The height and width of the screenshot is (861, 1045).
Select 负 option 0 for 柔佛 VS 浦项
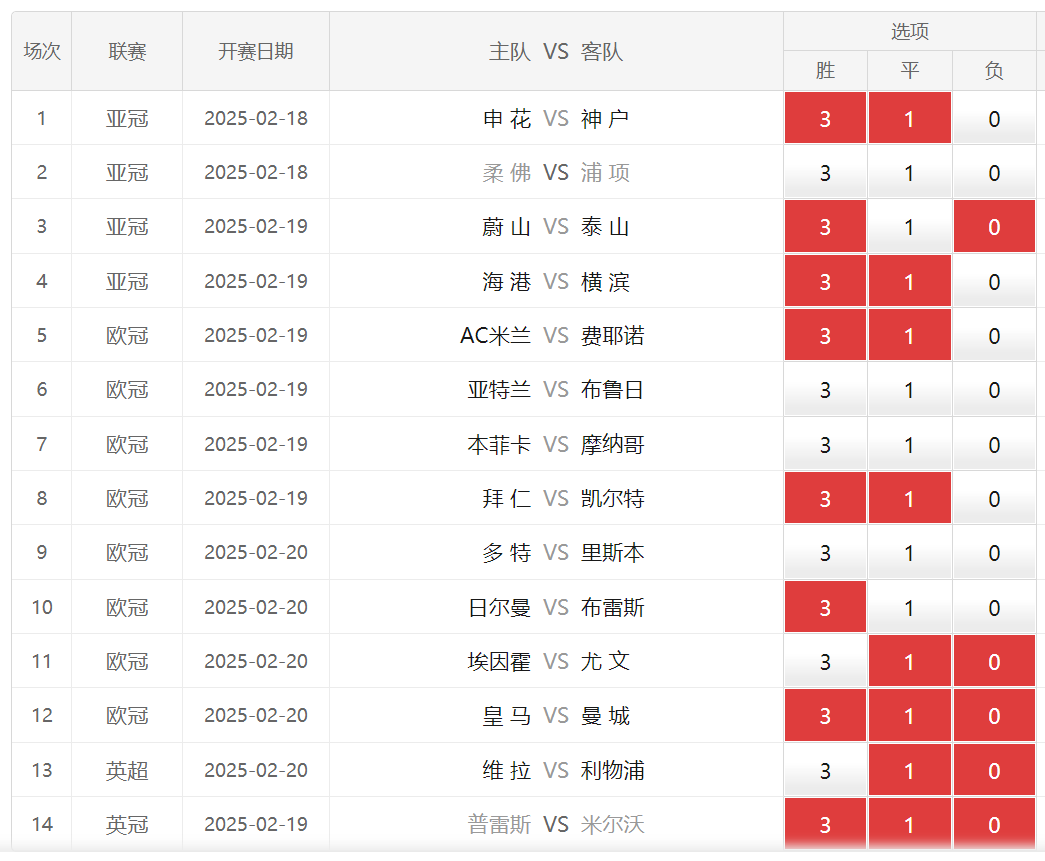pyautogui.click(x=994, y=172)
